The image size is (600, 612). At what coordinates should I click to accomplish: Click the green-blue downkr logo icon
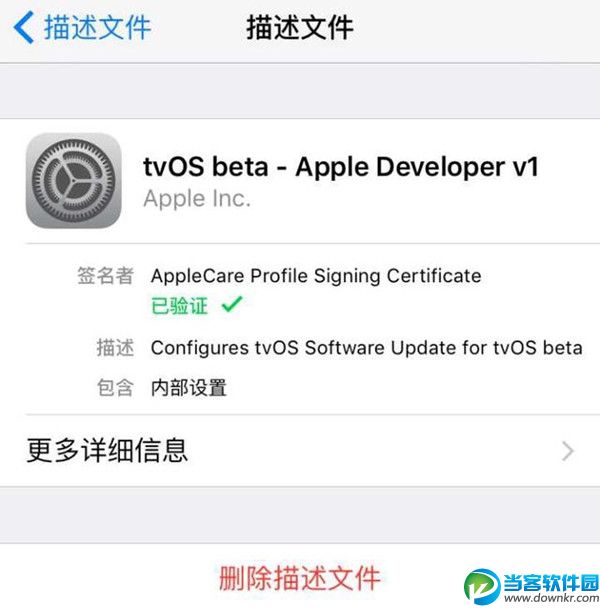[482, 586]
